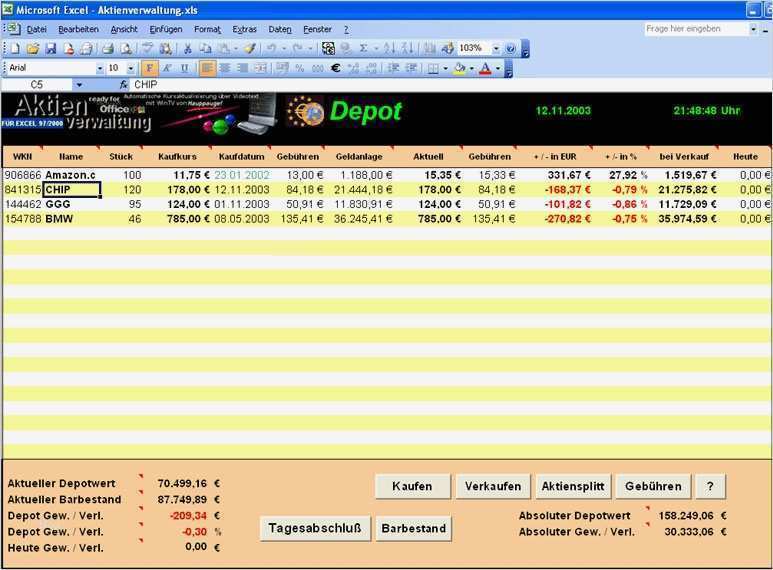The height and width of the screenshot is (570, 773).
Task: Click the Name Box showing C5
Action: pyautogui.click(x=37, y=85)
